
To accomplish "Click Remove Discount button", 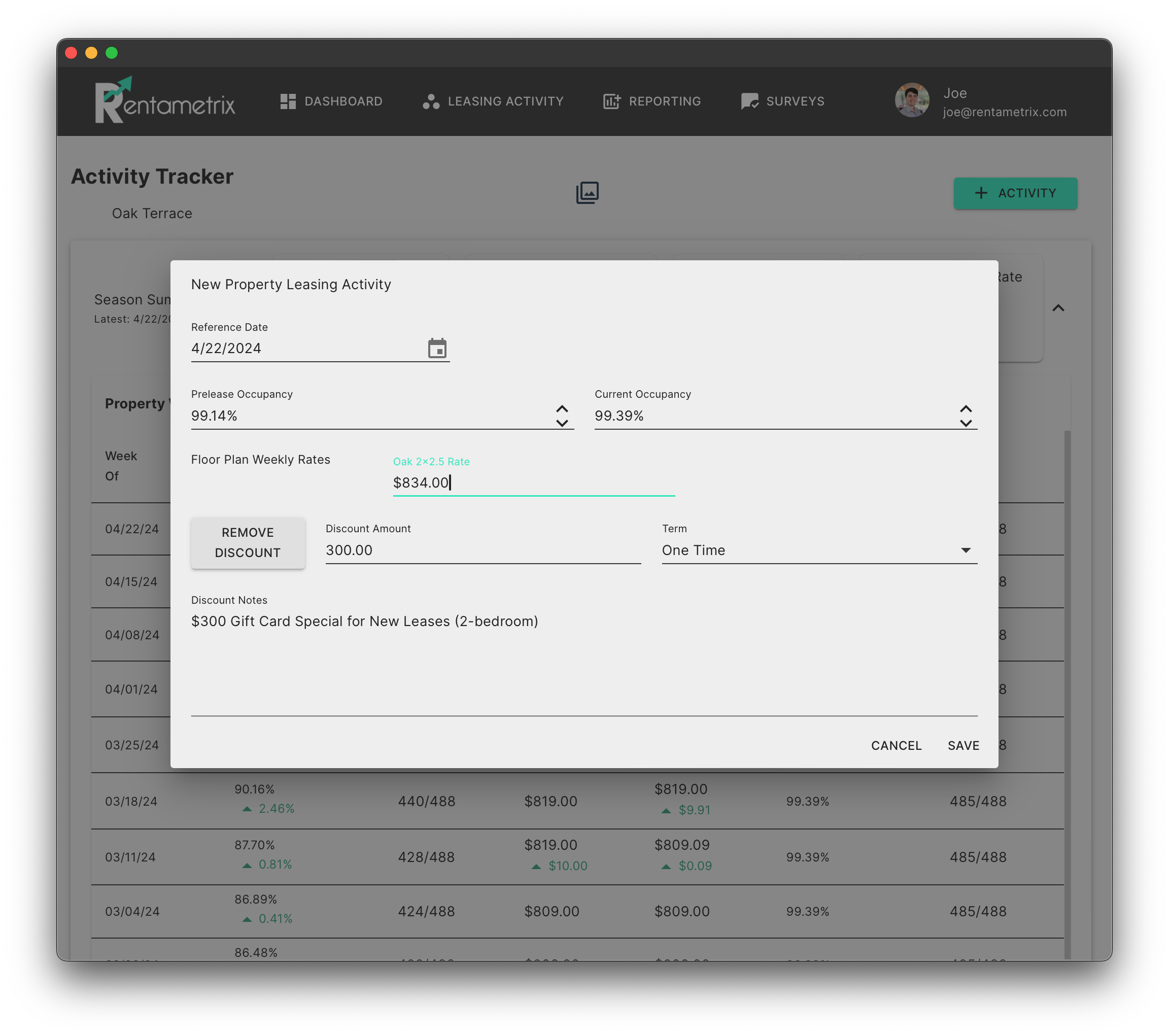I will pyautogui.click(x=248, y=542).
